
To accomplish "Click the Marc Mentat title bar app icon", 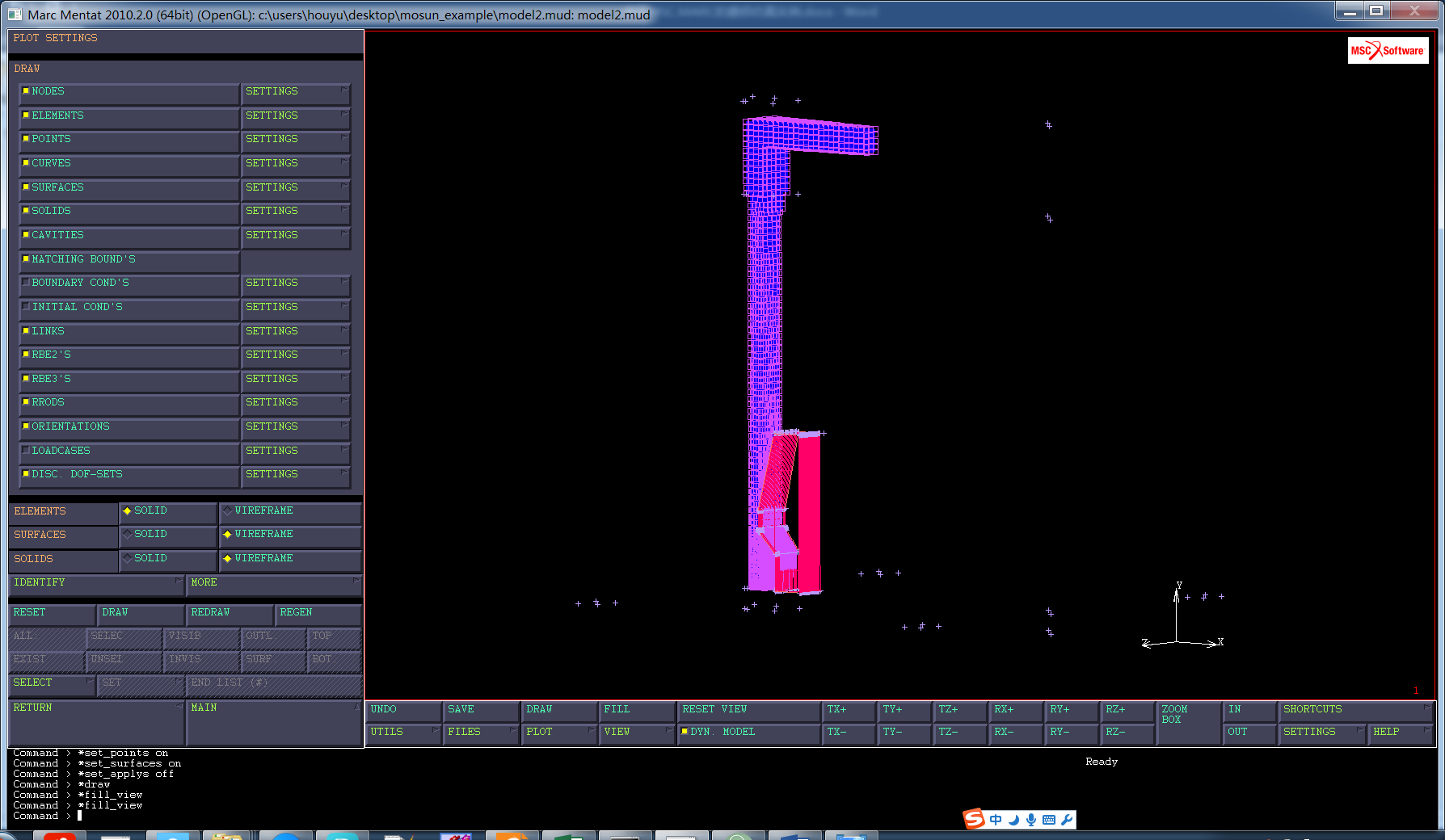I will pyautogui.click(x=15, y=14).
